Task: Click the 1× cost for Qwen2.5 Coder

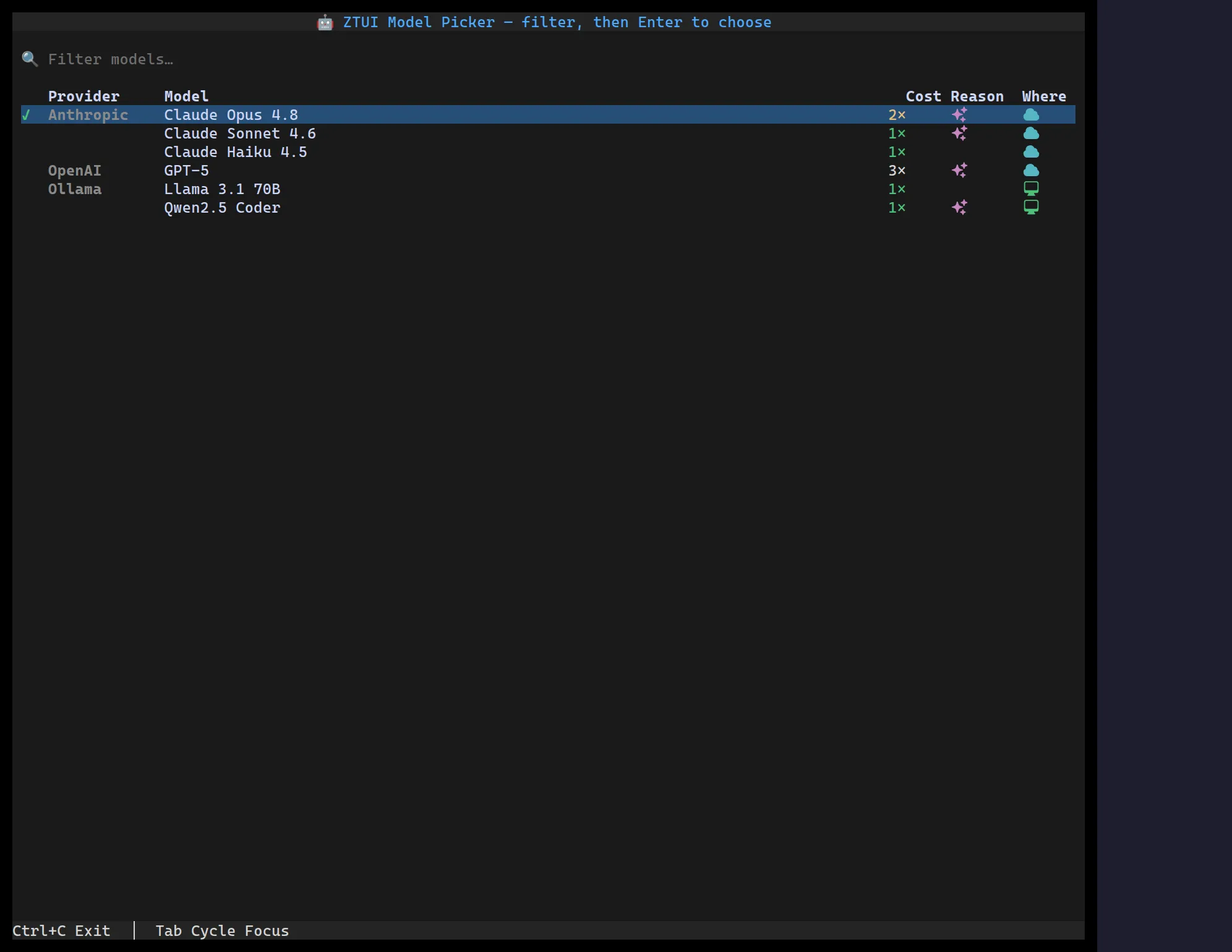Action: click(897, 208)
